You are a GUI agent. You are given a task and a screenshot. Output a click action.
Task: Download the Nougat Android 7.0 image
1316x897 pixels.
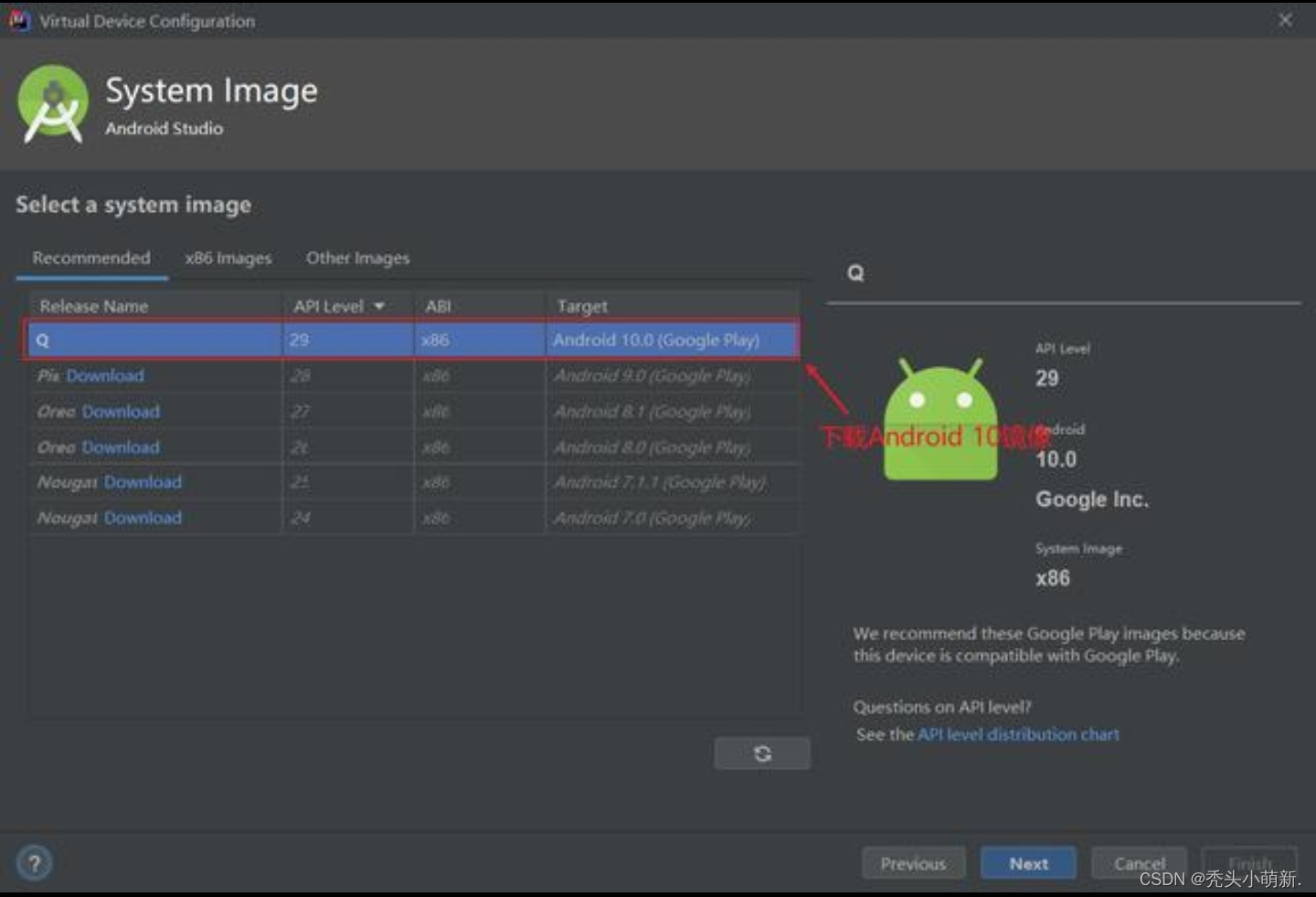pos(143,518)
